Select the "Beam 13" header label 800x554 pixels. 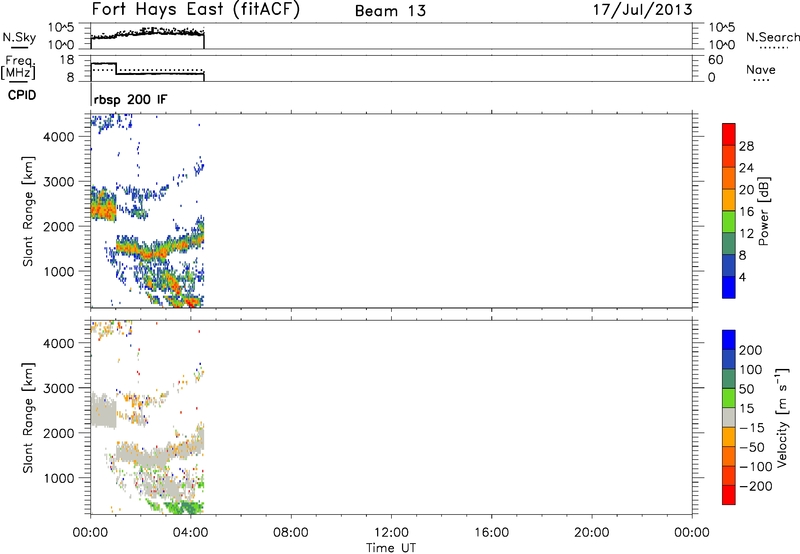tap(390, 11)
